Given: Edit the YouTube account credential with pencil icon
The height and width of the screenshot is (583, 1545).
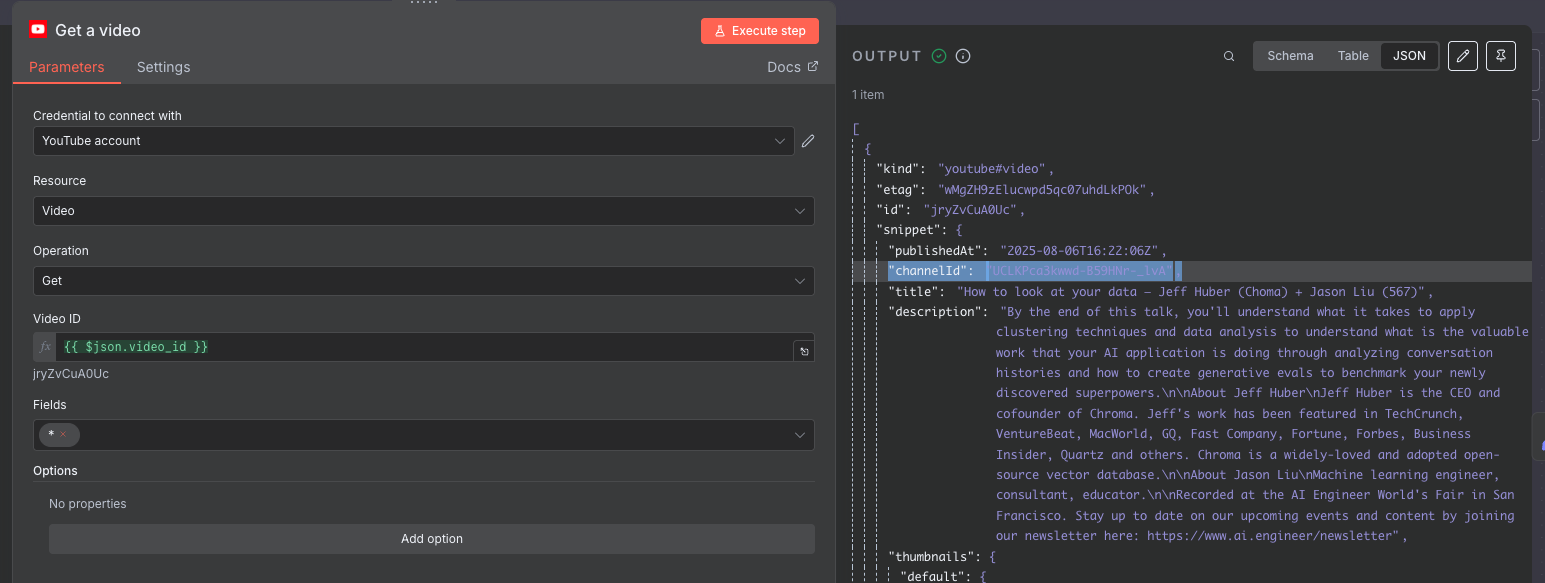Looking at the screenshot, I should click(808, 141).
